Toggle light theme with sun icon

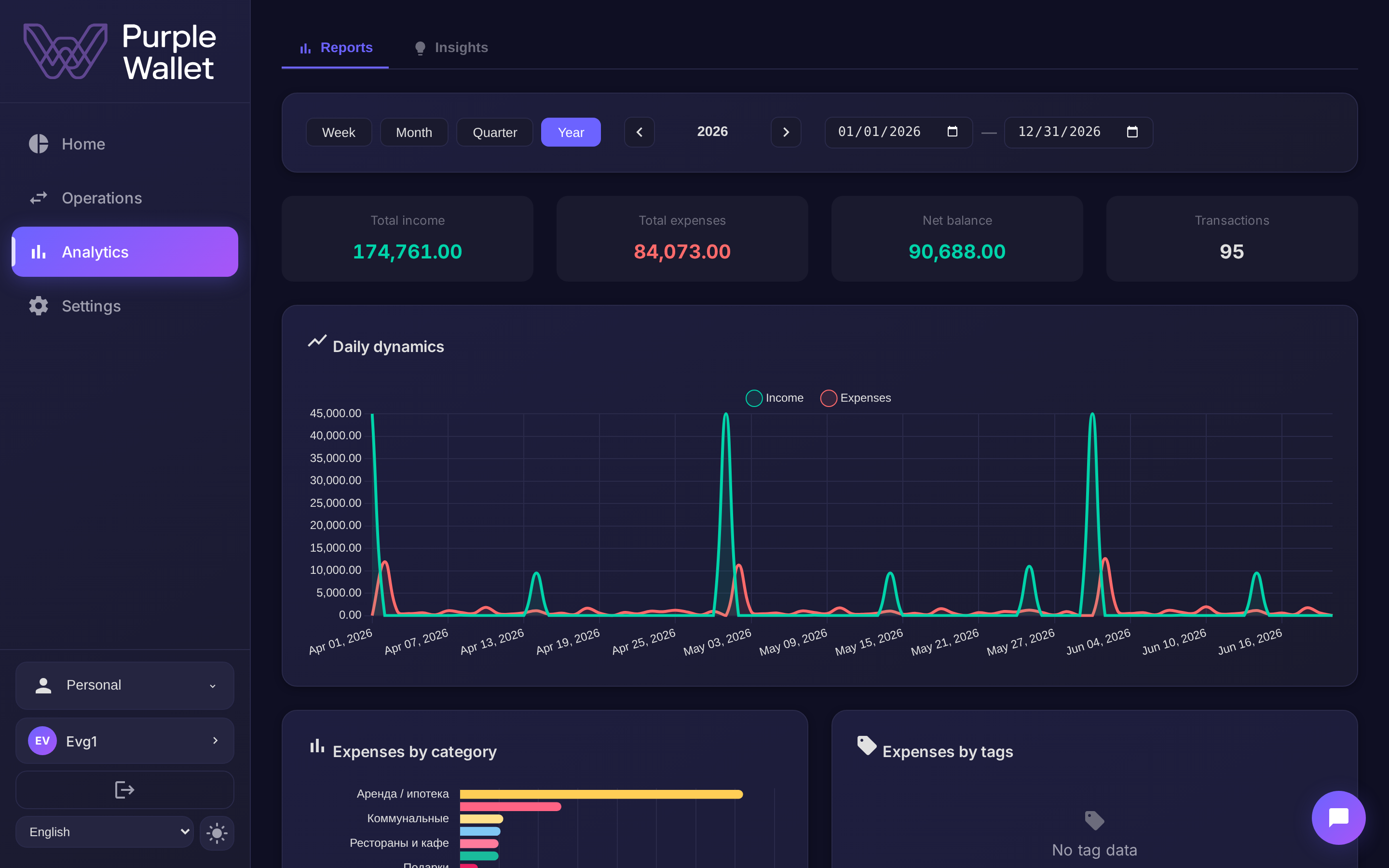pyautogui.click(x=217, y=832)
